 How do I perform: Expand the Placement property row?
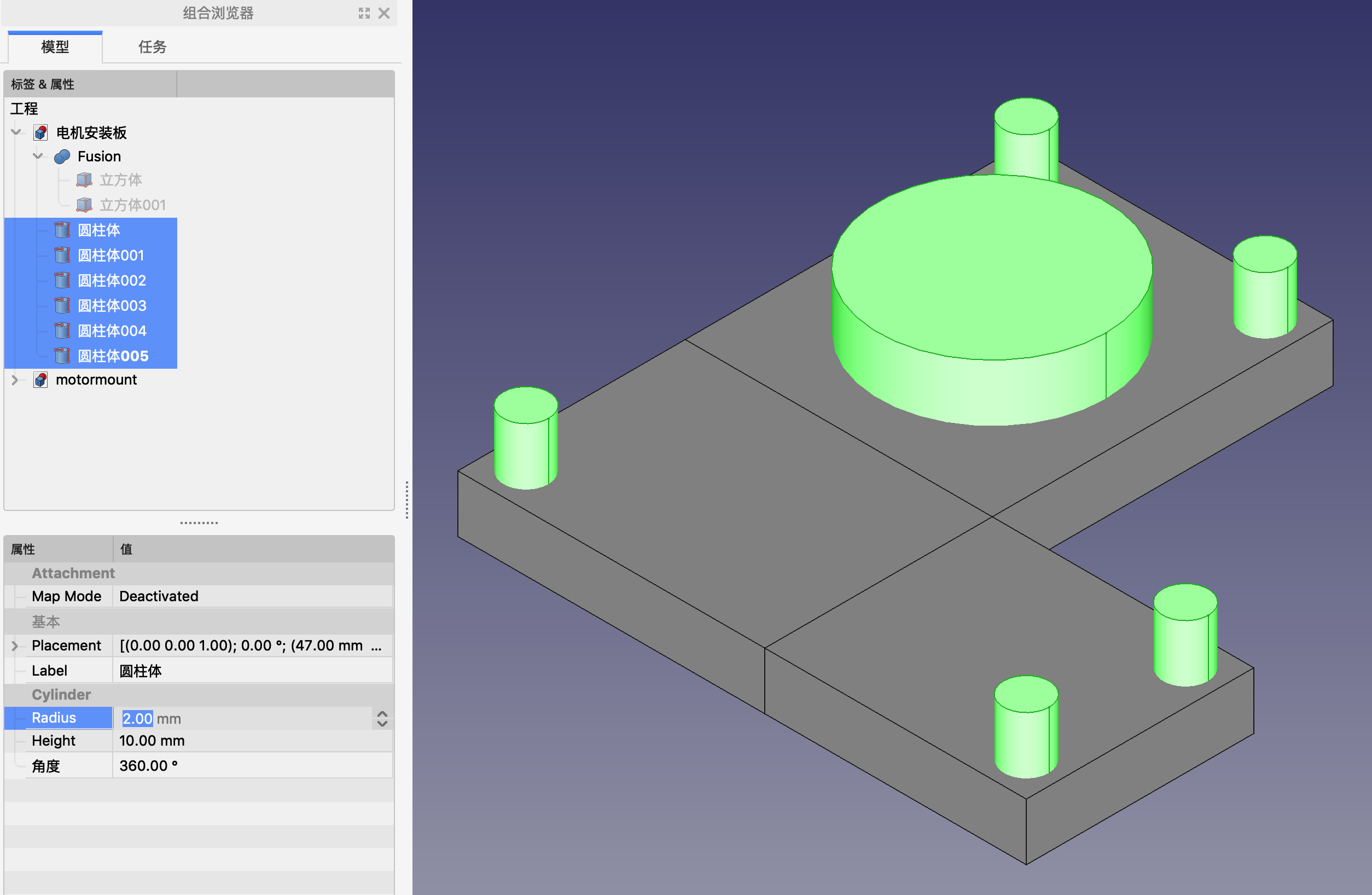[15, 646]
